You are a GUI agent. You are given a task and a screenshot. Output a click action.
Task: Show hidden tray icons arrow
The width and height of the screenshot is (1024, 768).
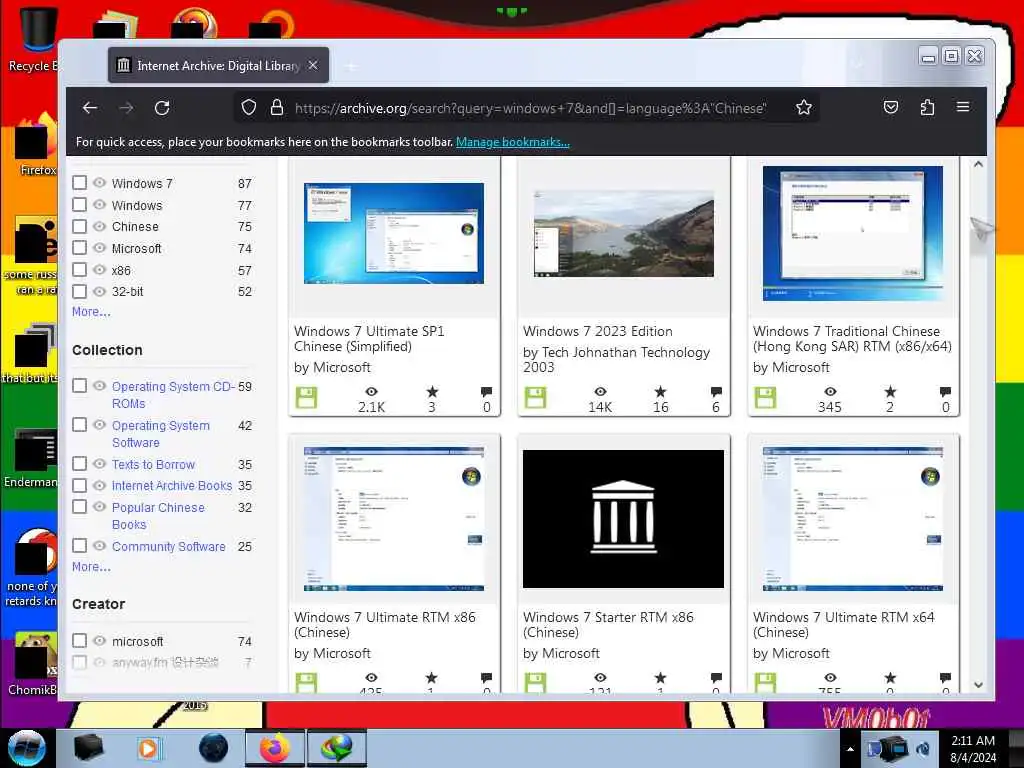pos(850,749)
